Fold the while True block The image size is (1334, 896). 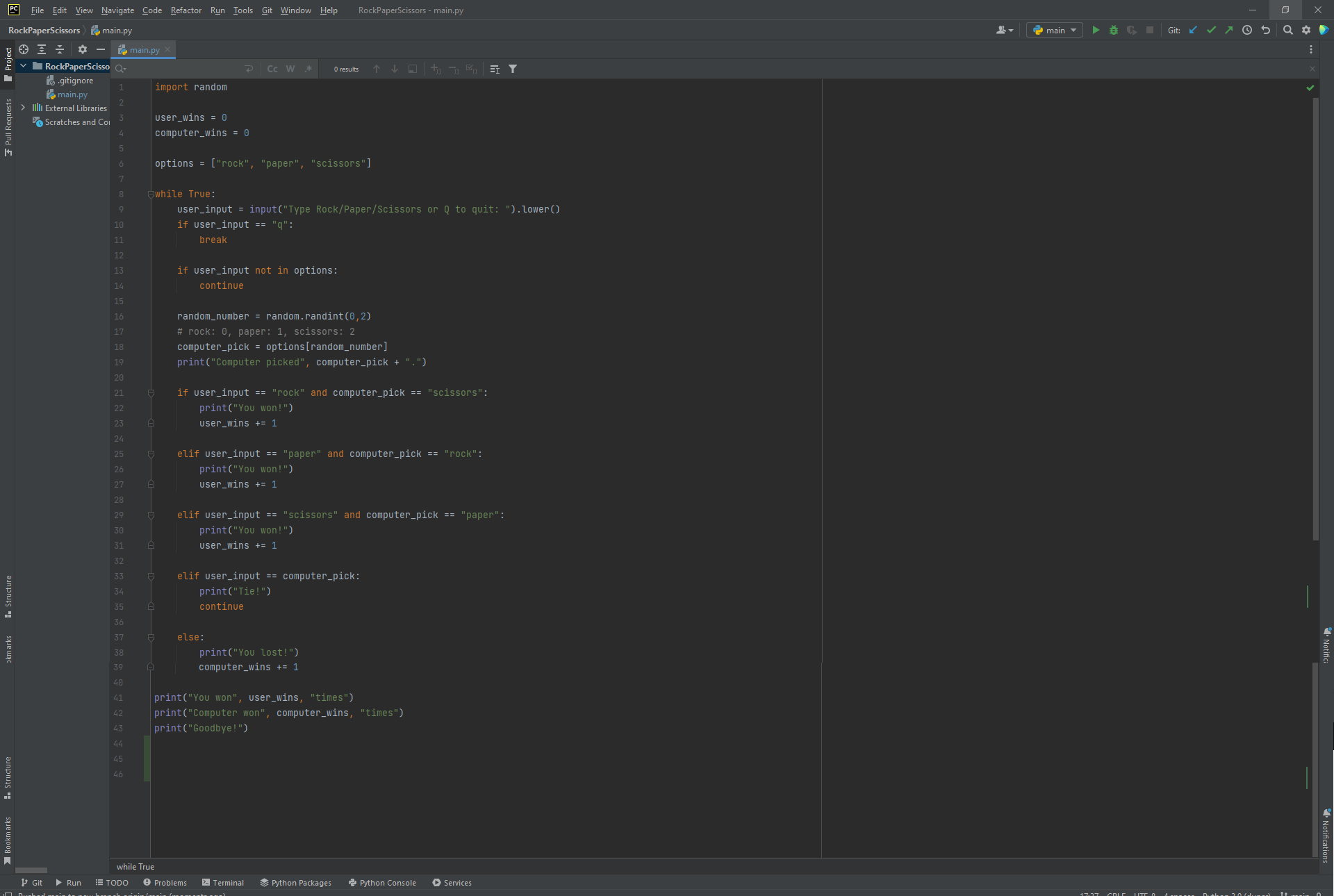pos(151,194)
